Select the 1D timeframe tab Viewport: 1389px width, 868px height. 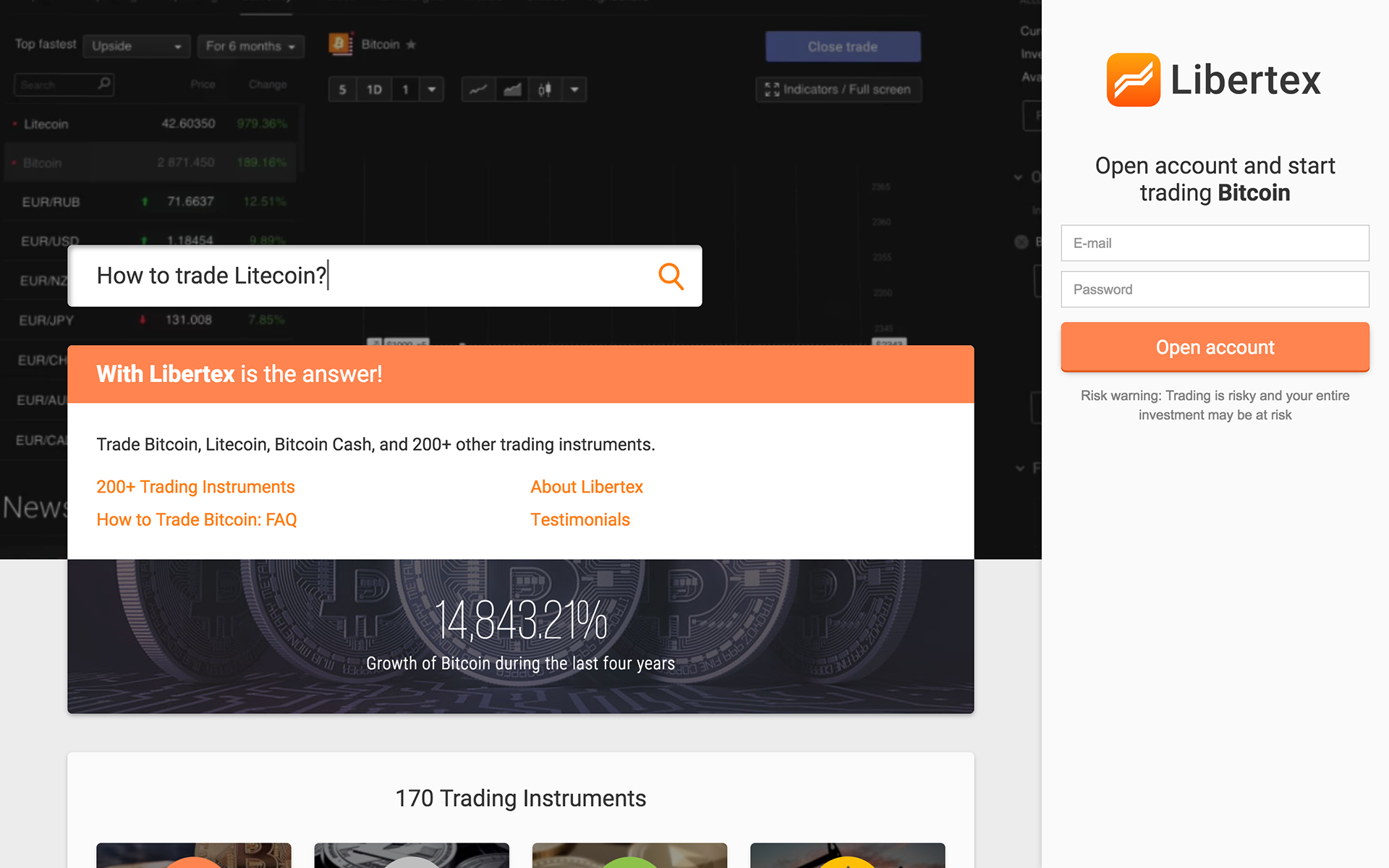[374, 90]
